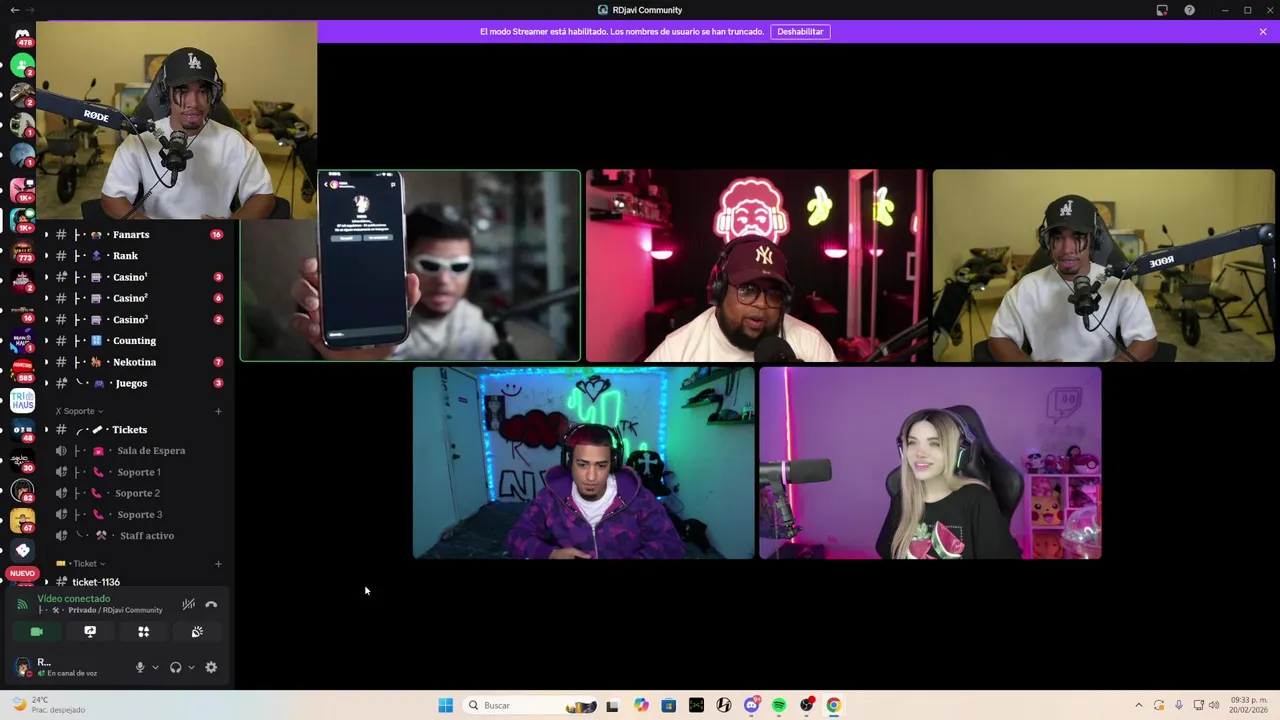Viewport: 1280px width, 720px height.
Task: Disable Streamer mode from the banner
Action: pos(800,32)
